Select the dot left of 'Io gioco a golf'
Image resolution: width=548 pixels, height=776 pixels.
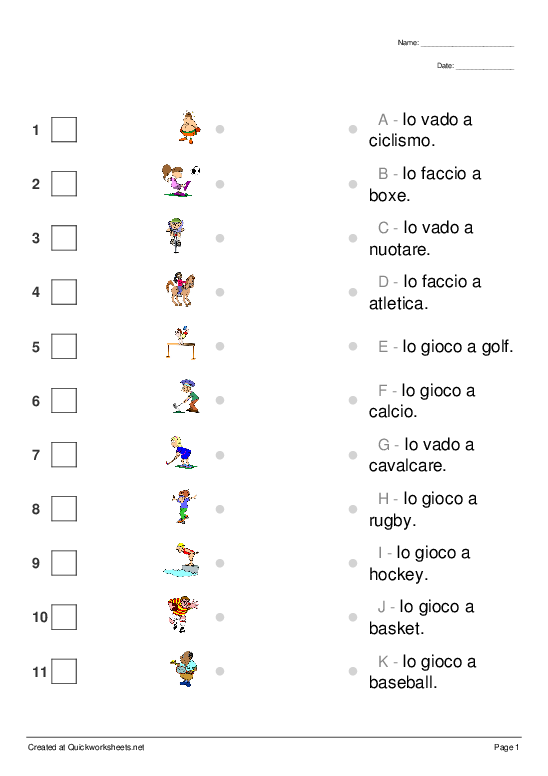pyautogui.click(x=353, y=346)
